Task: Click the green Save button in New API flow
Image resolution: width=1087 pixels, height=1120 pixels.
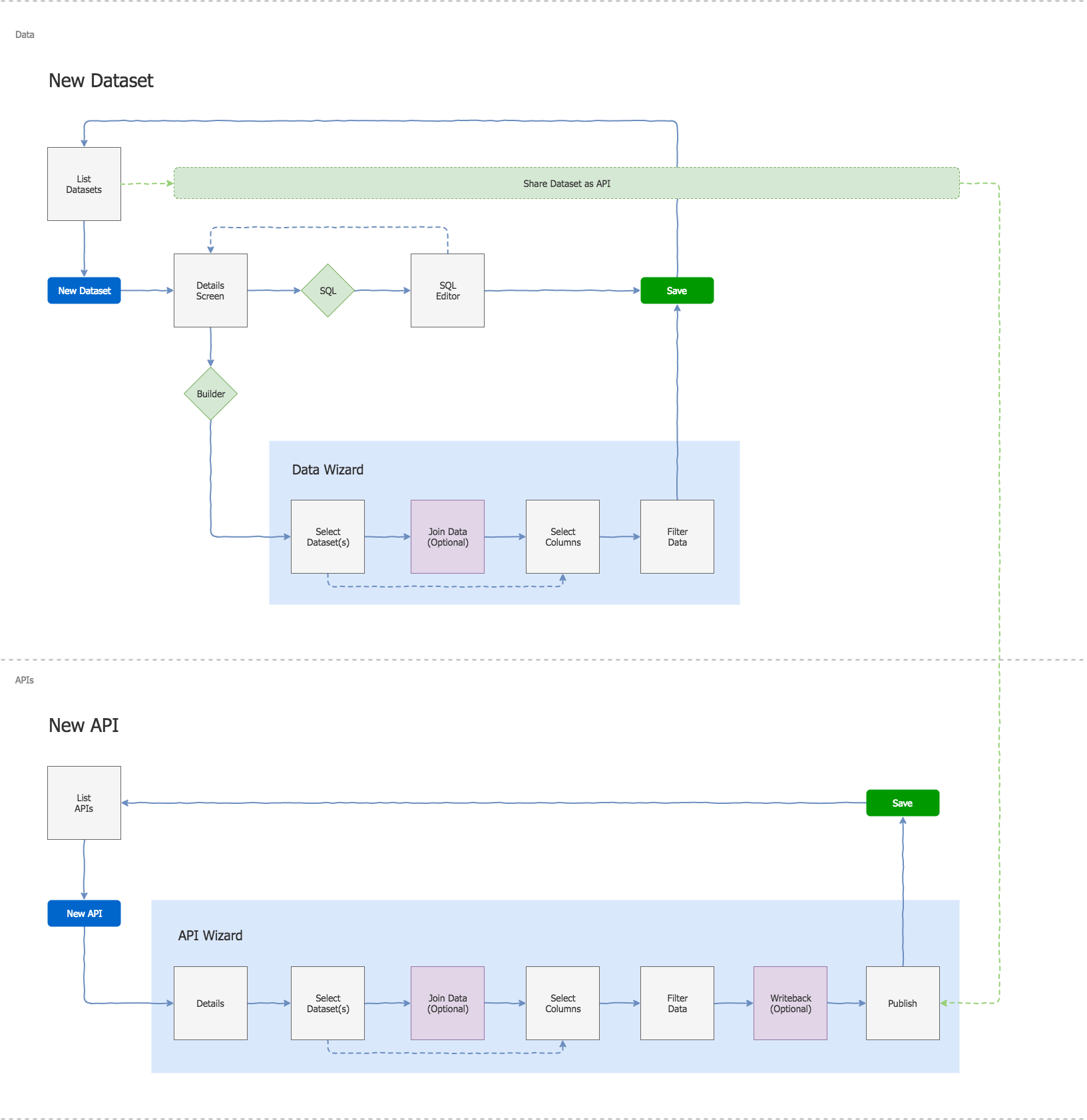Action: (x=902, y=803)
